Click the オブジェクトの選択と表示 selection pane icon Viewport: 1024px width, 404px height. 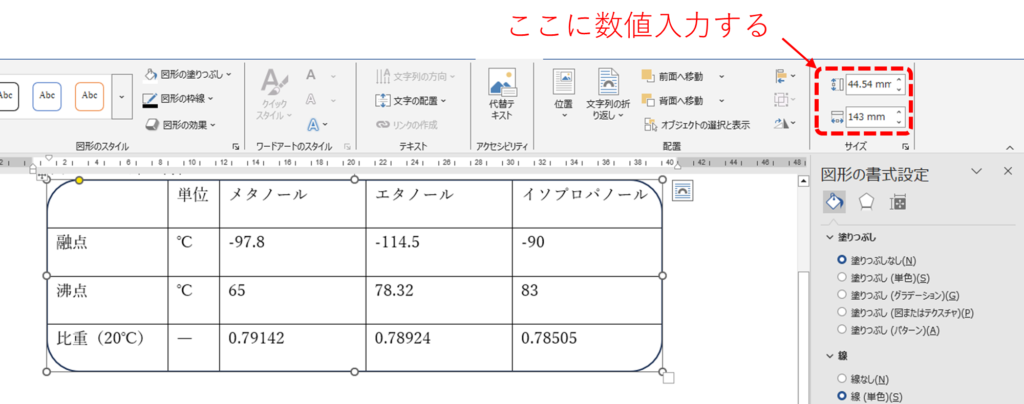(649, 125)
